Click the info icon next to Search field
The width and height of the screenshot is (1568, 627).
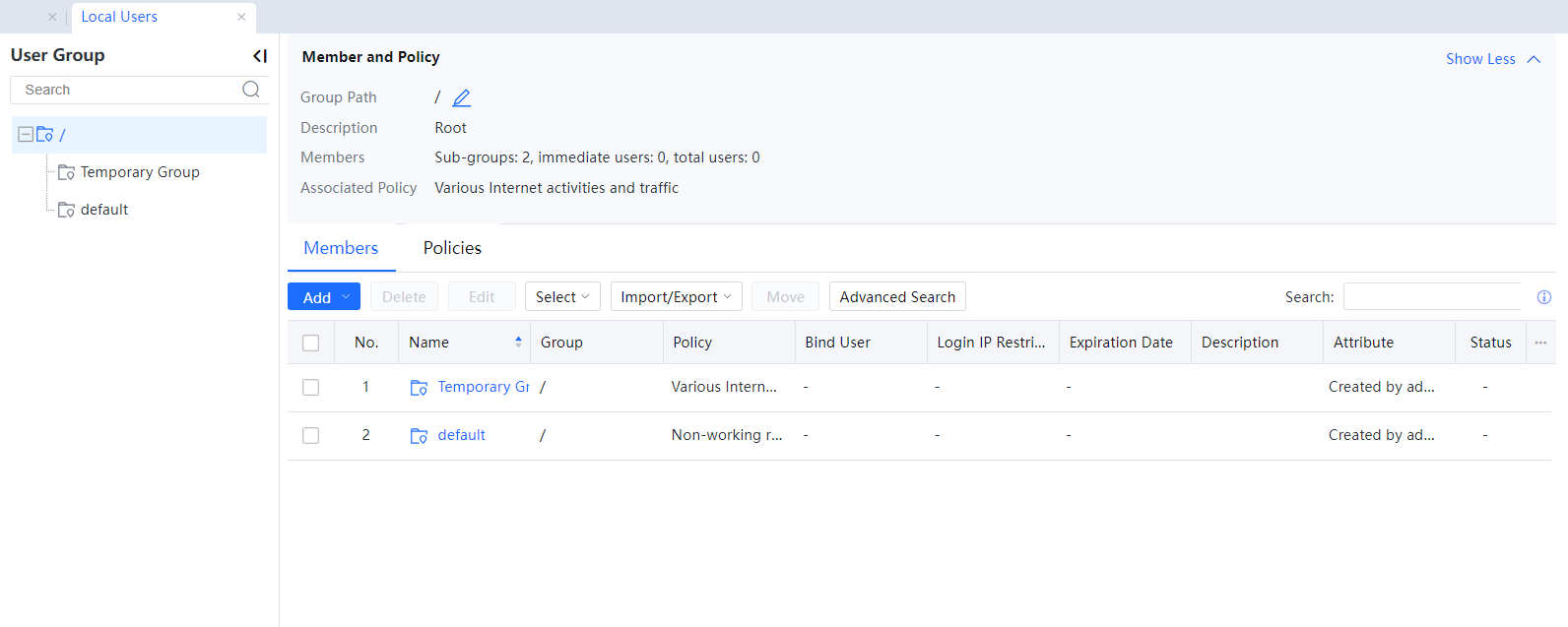[x=1543, y=297]
